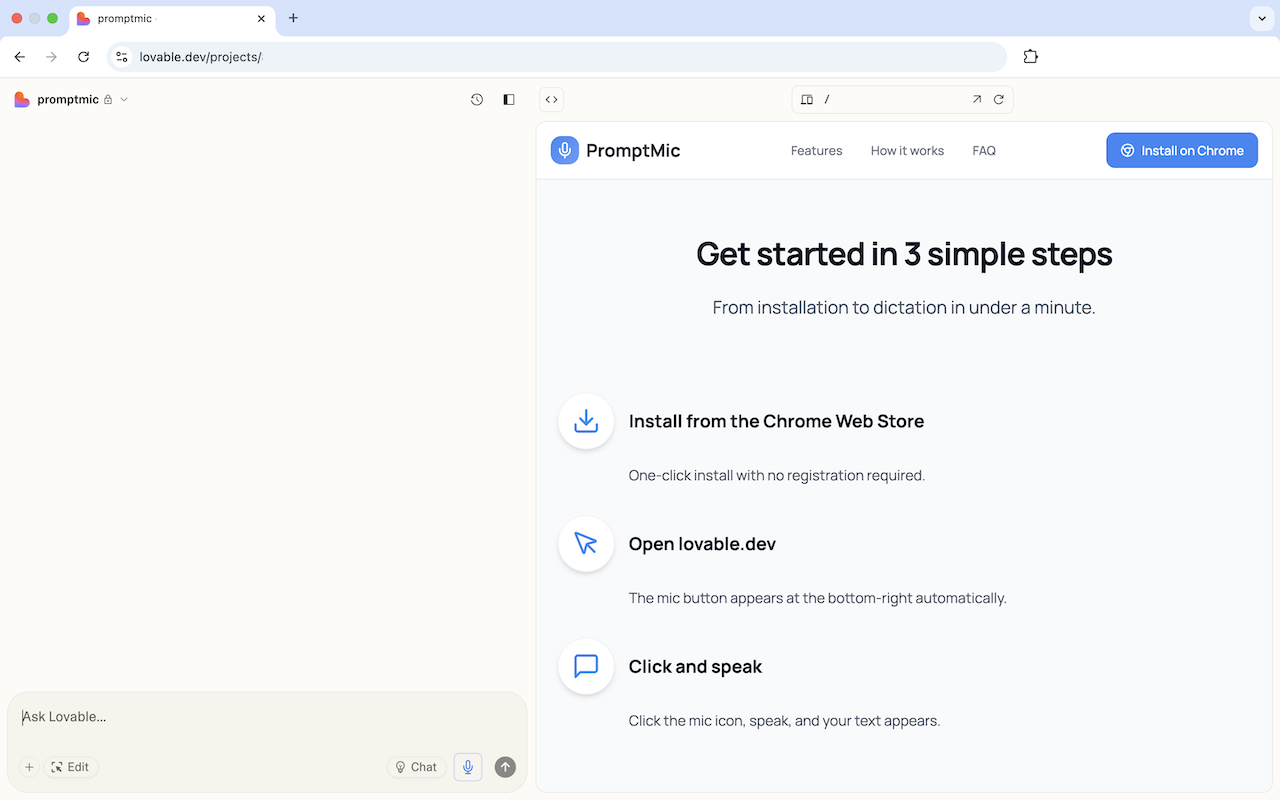Go to the How it works nav link

click(x=907, y=151)
